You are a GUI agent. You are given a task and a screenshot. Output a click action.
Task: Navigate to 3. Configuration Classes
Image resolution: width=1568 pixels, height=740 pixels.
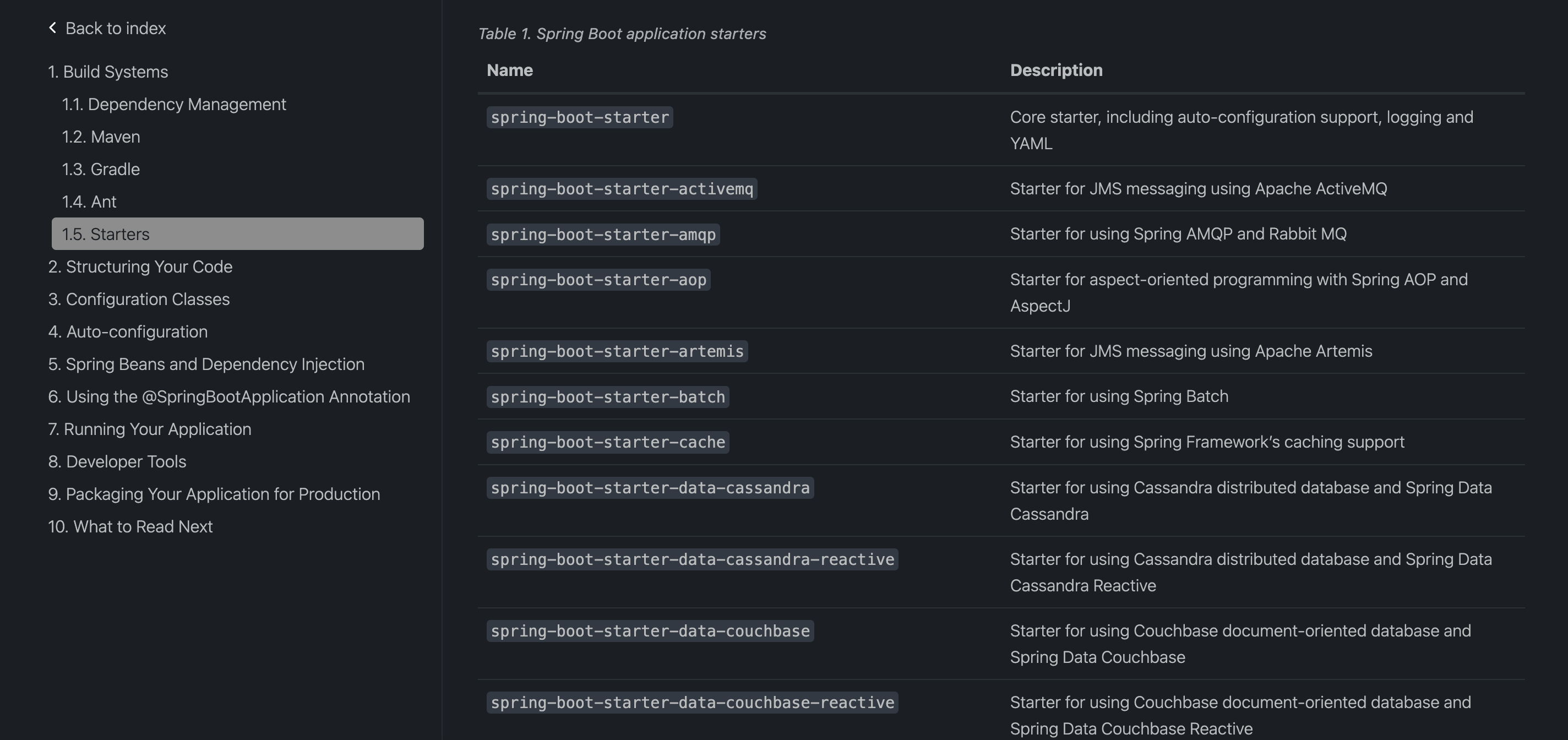point(139,299)
